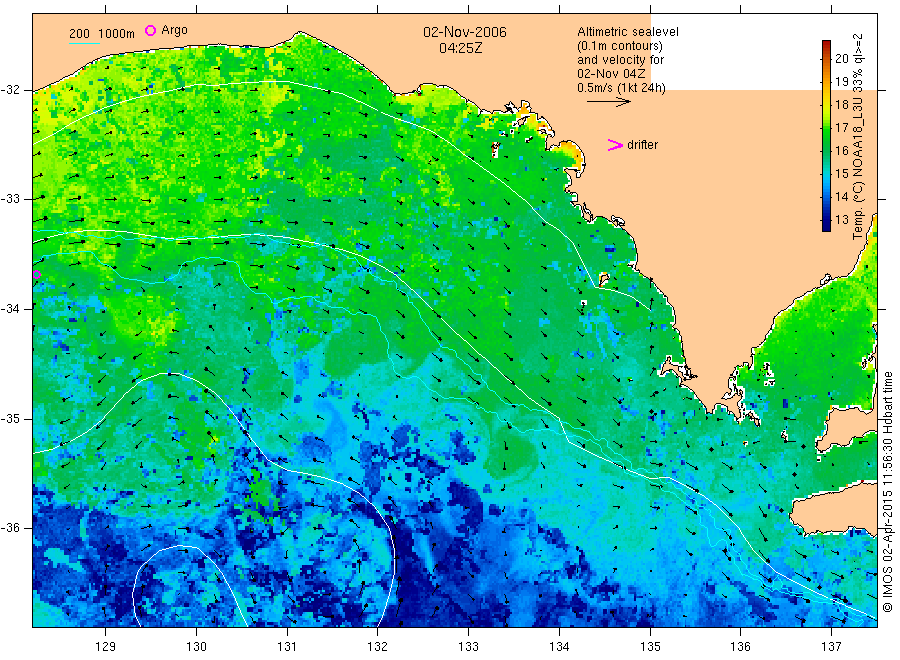900x660 pixels.
Task: Click the colorbar value 19
Action: (841, 81)
